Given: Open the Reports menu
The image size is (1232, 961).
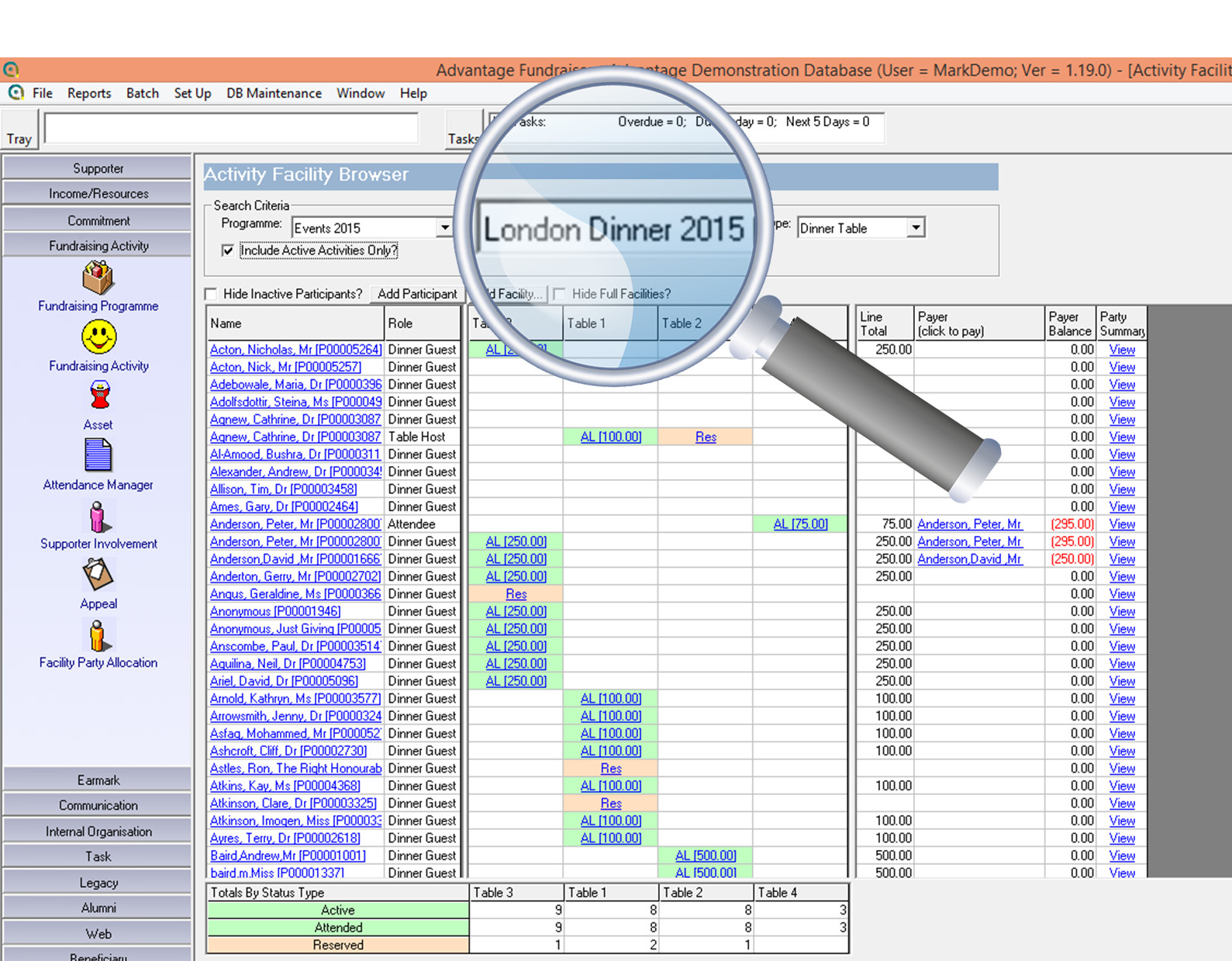Looking at the screenshot, I should [x=89, y=93].
